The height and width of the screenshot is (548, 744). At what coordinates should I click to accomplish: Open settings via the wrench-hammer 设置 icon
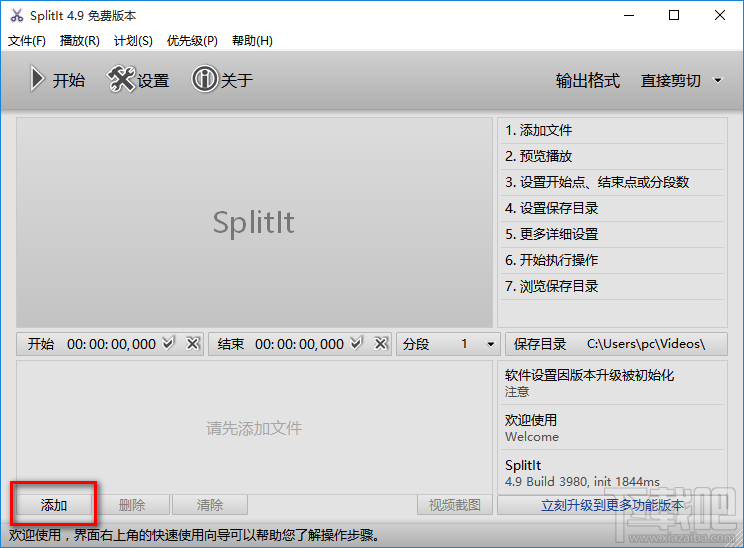pos(121,79)
